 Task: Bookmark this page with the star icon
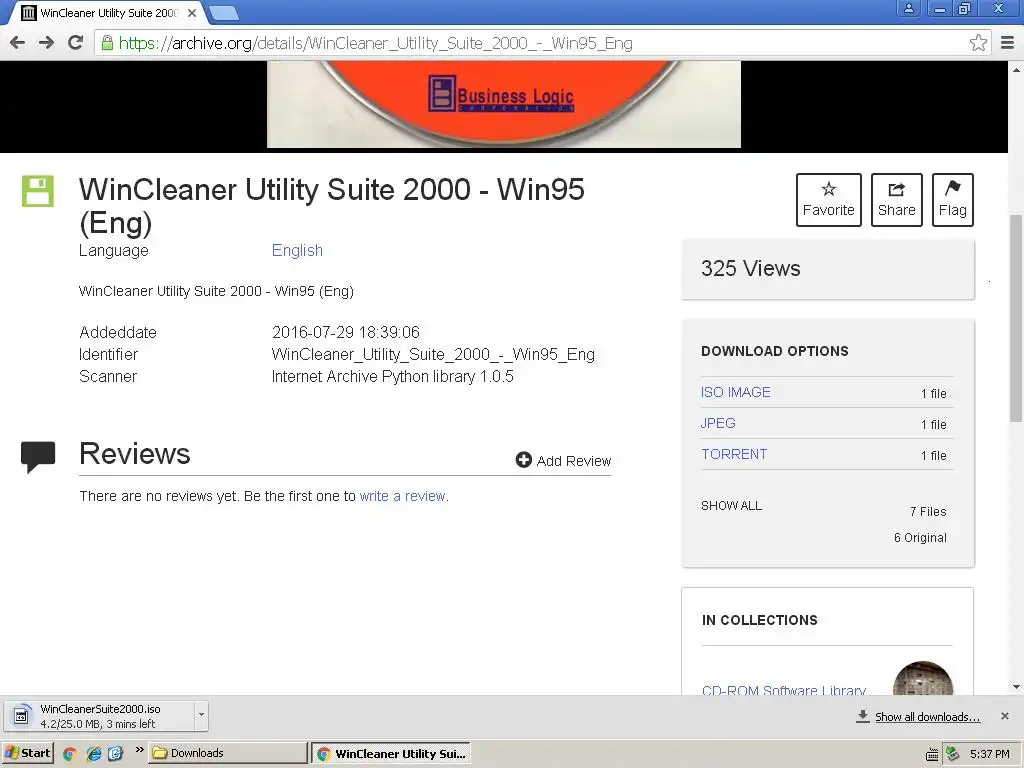(x=978, y=43)
